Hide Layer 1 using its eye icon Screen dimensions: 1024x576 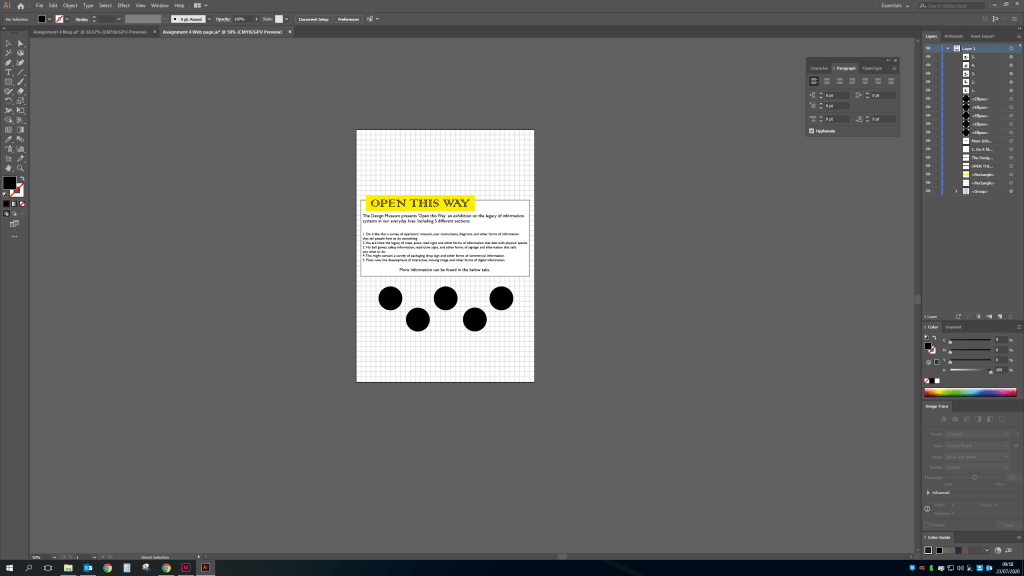click(928, 48)
